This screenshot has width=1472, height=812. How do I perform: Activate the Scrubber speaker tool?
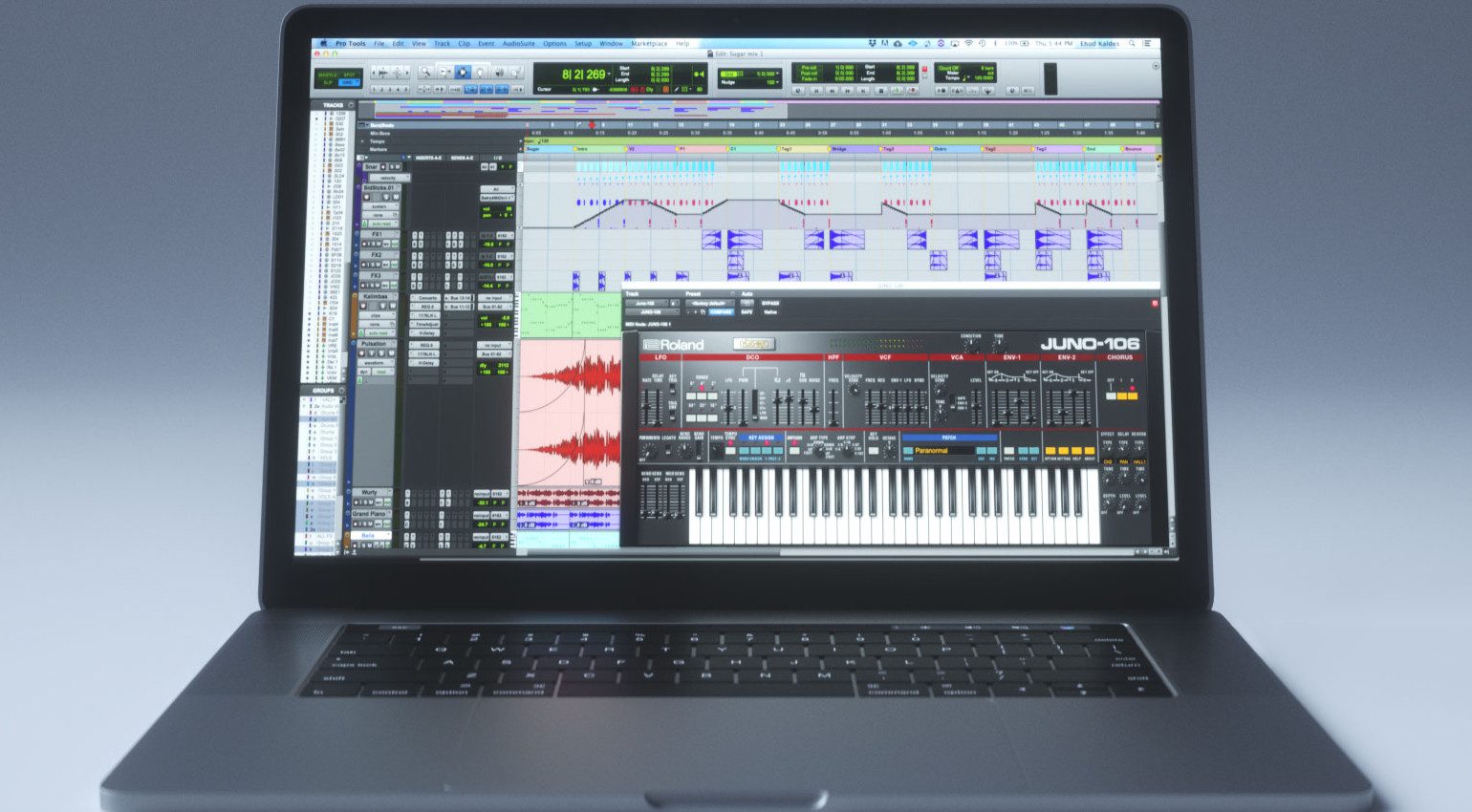tap(499, 72)
